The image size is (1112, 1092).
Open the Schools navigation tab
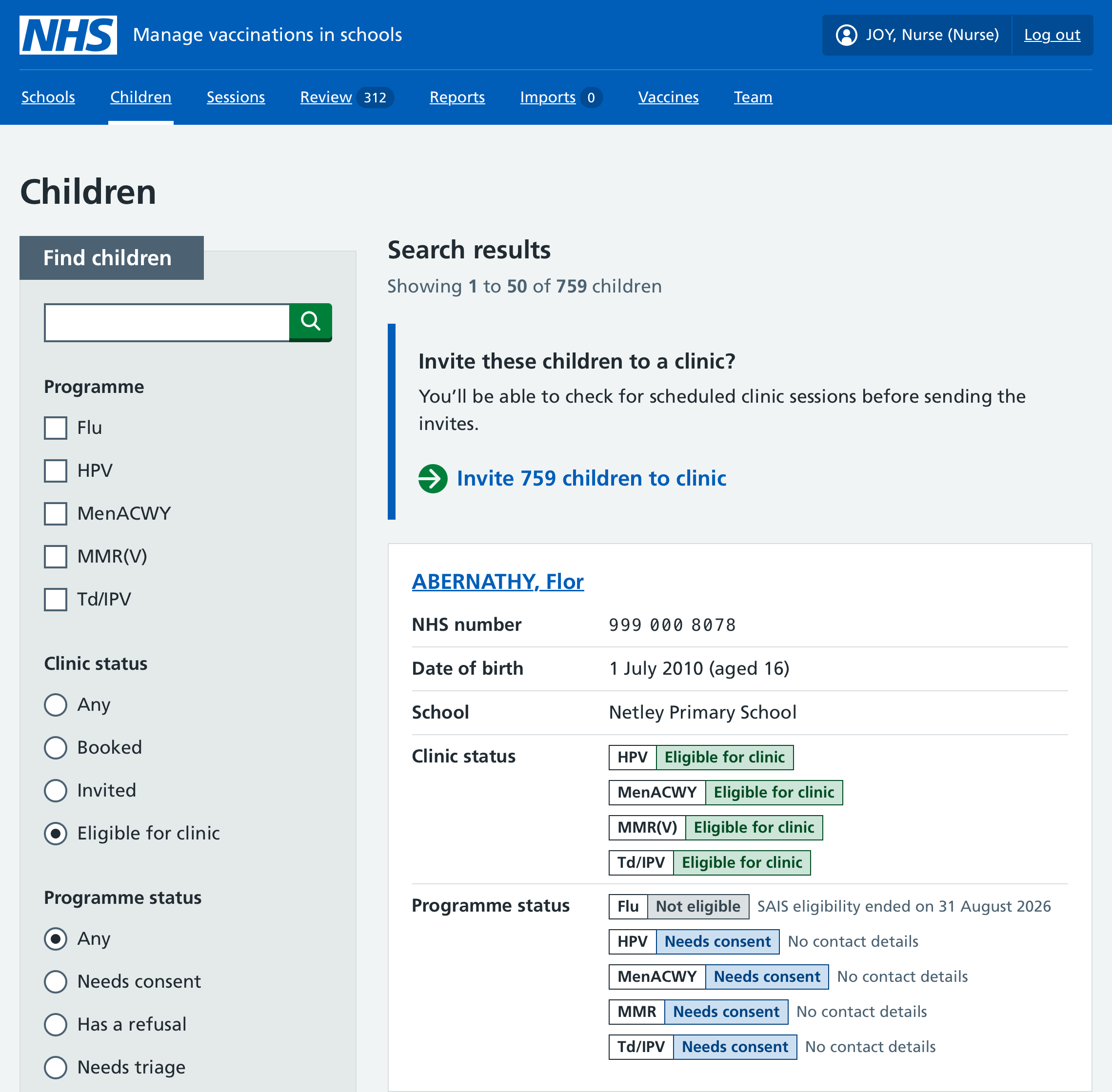coord(48,97)
